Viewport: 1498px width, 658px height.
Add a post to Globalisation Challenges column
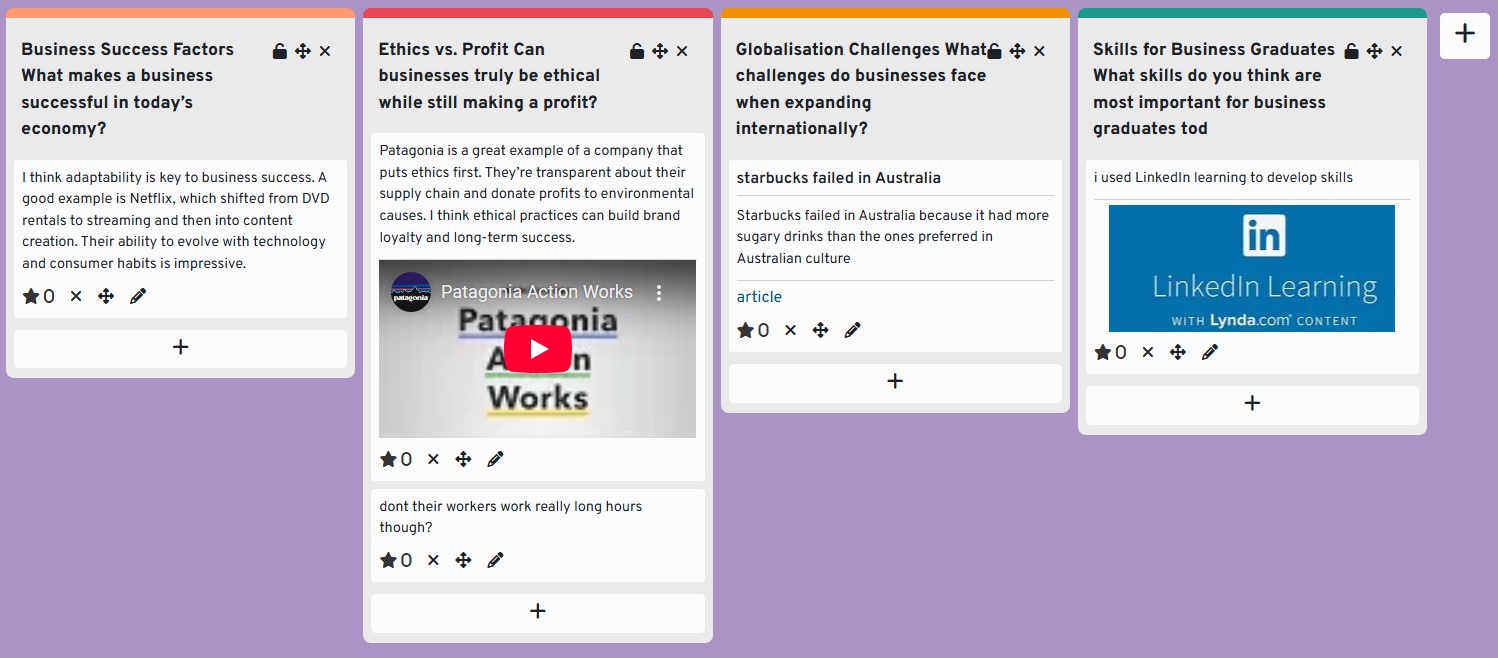(x=894, y=382)
